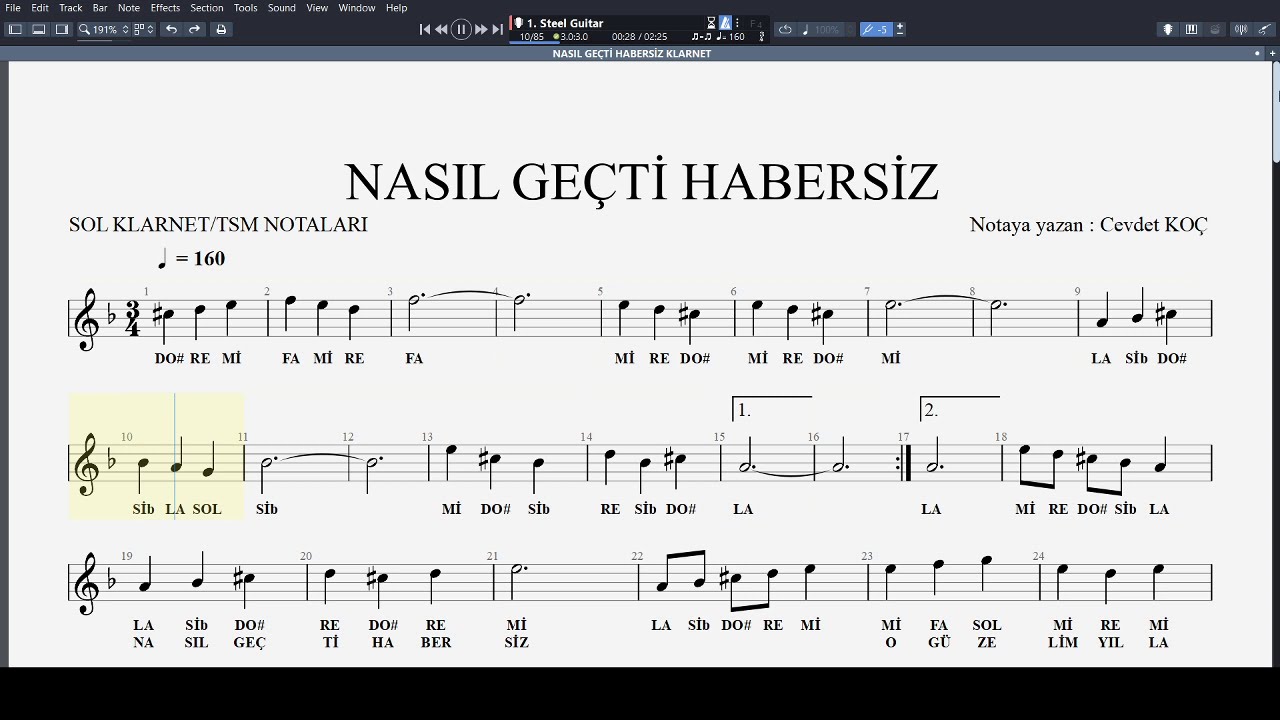The height and width of the screenshot is (720, 1280).
Task: Open the metronome options dots menu
Action: coord(737,23)
